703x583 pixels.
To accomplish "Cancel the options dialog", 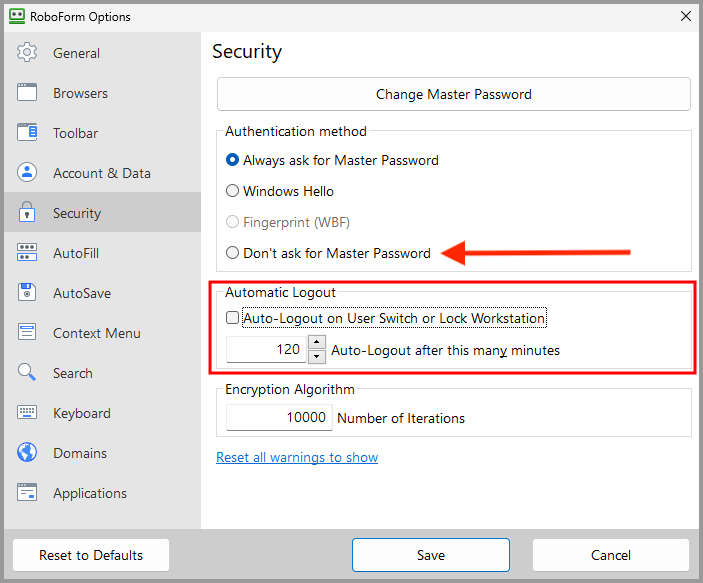I will point(611,555).
